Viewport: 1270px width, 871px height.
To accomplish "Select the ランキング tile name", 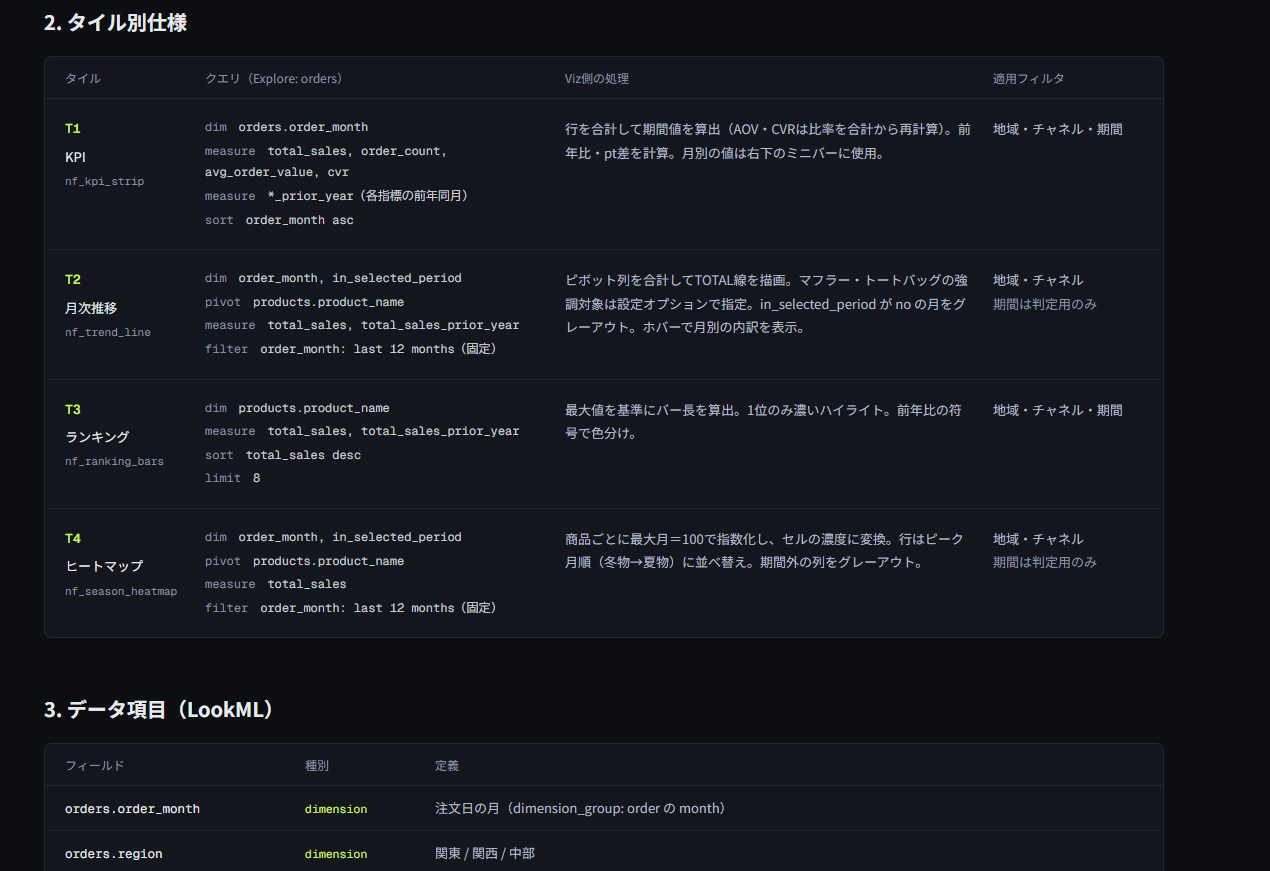I will point(97,437).
